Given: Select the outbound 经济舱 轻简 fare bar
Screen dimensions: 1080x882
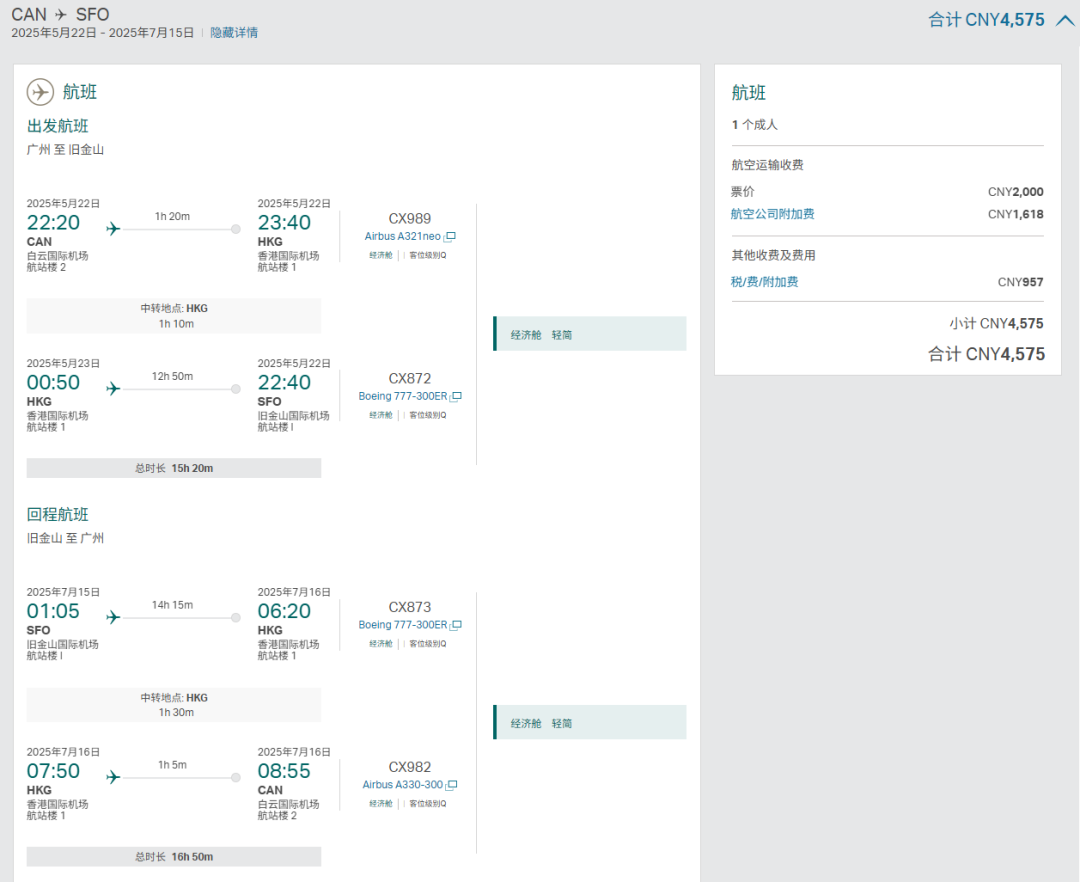Looking at the screenshot, I should tap(590, 335).
